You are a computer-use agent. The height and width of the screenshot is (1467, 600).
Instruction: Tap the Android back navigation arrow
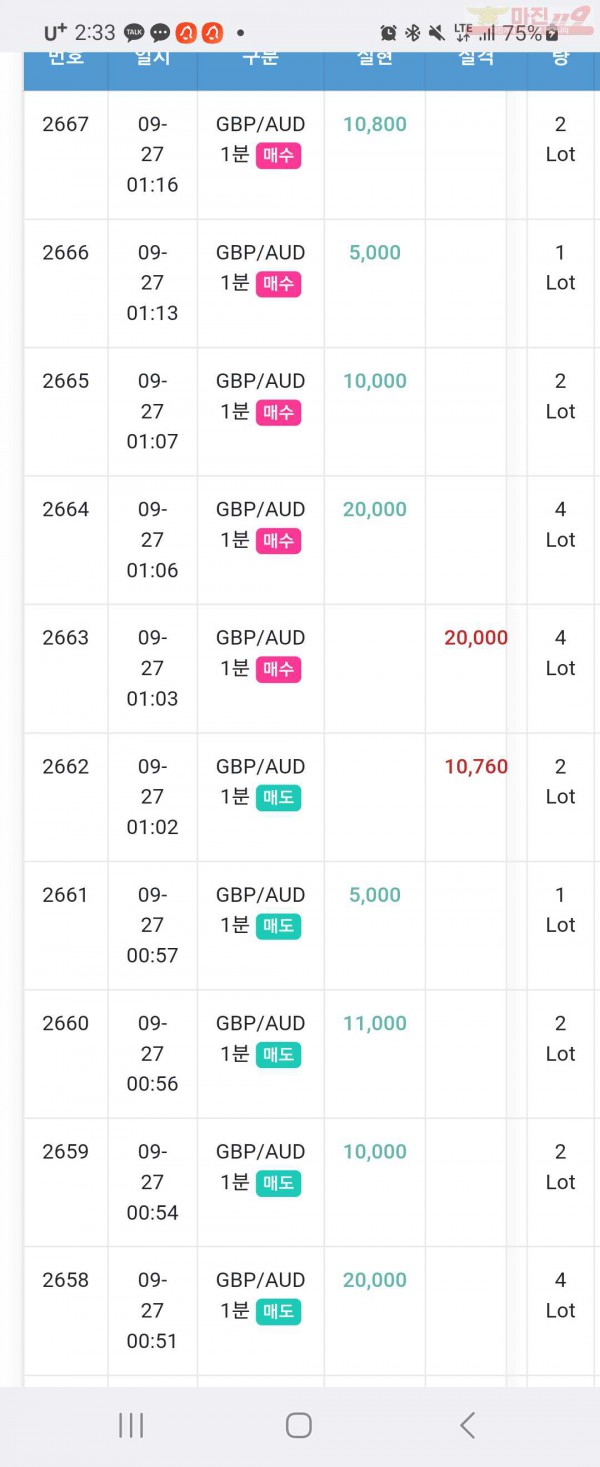(467, 1425)
